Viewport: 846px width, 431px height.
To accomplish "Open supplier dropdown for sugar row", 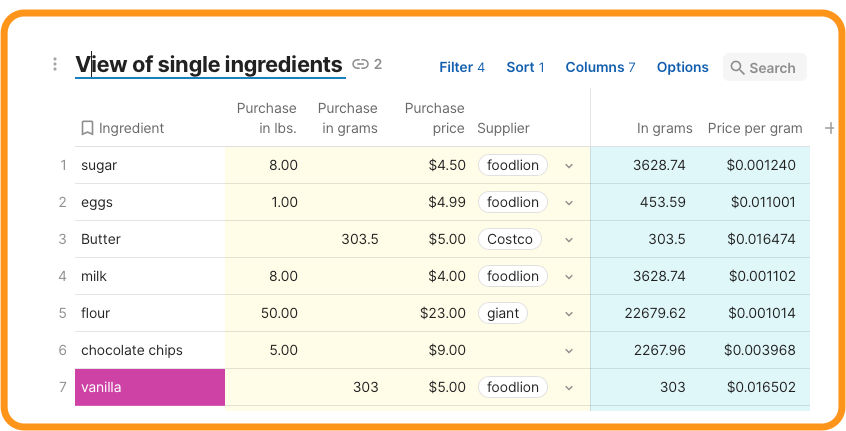I will pyautogui.click(x=569, y=165).
